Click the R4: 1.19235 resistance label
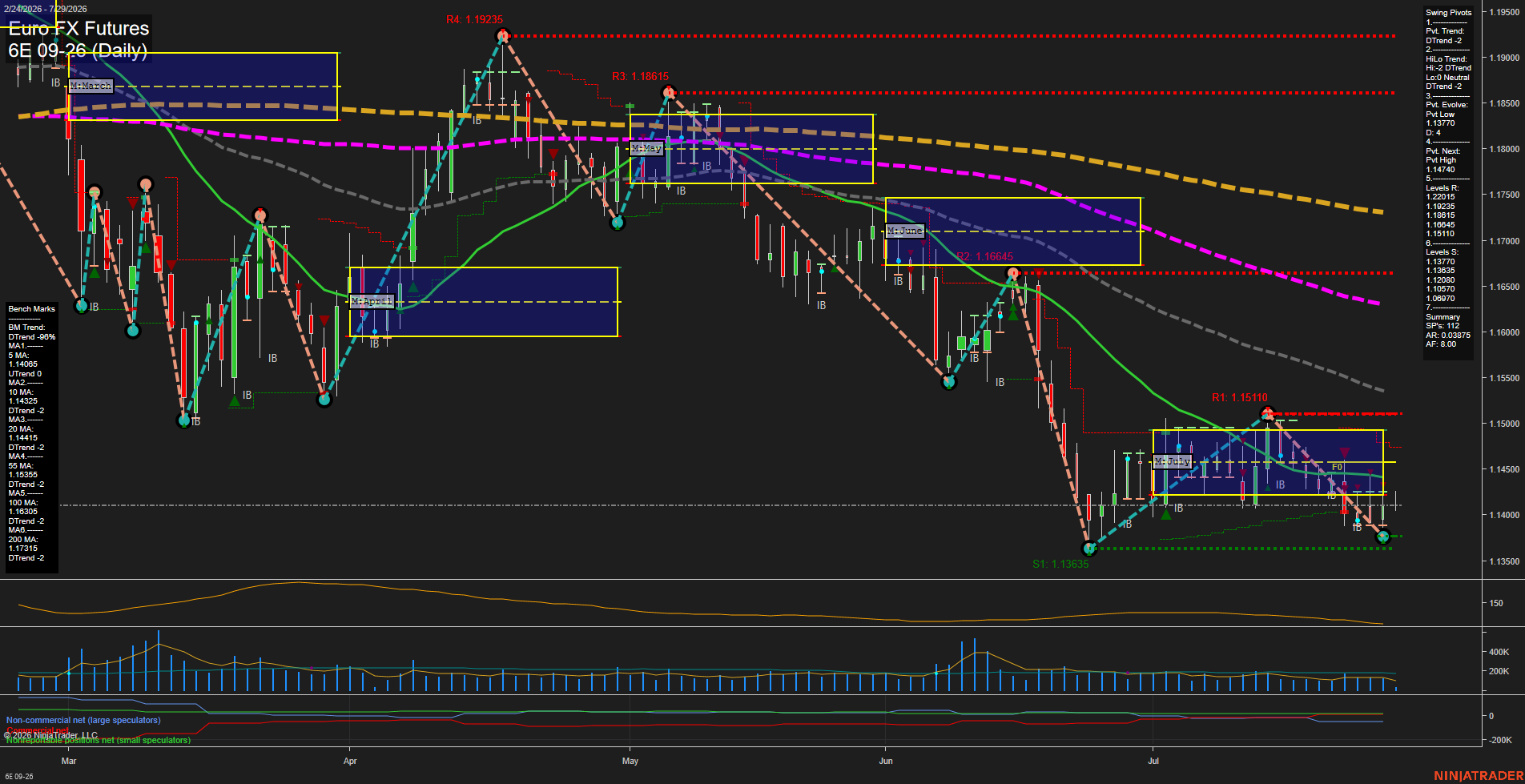The width and height of the screenshot is (1525, 784). (x=474, y=19)
